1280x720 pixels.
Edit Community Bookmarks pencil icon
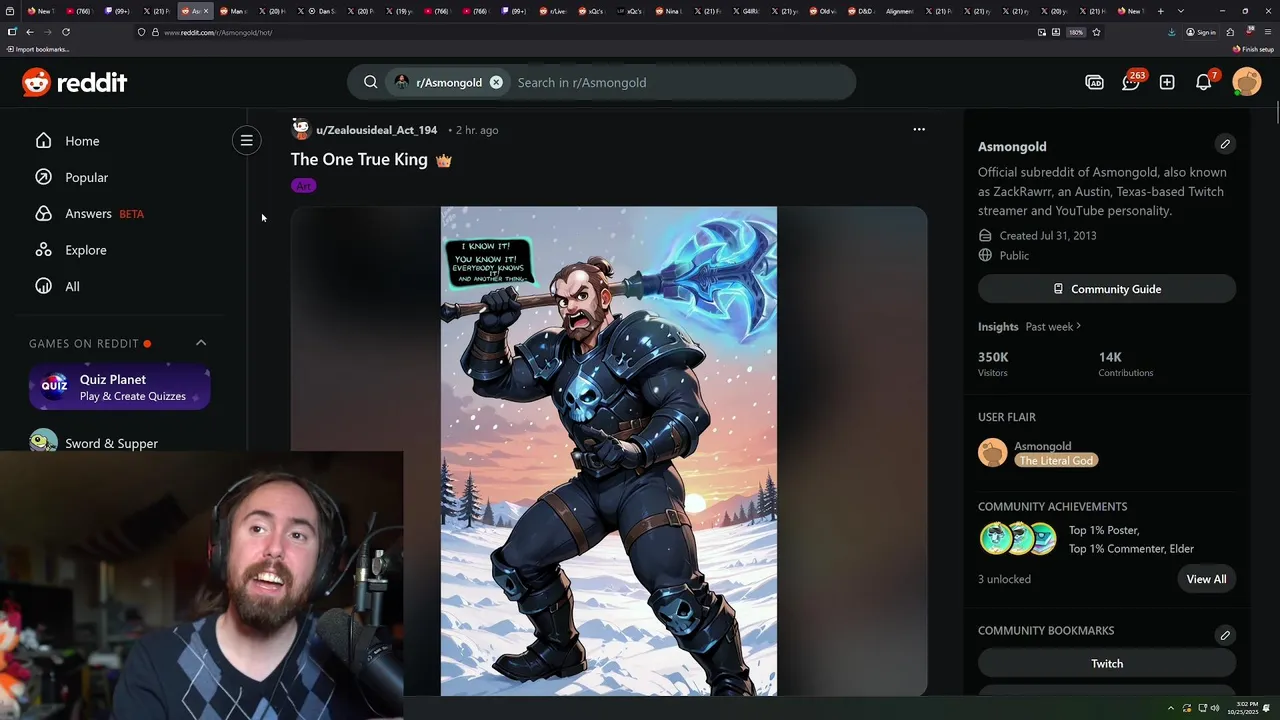coord(1225,635)
